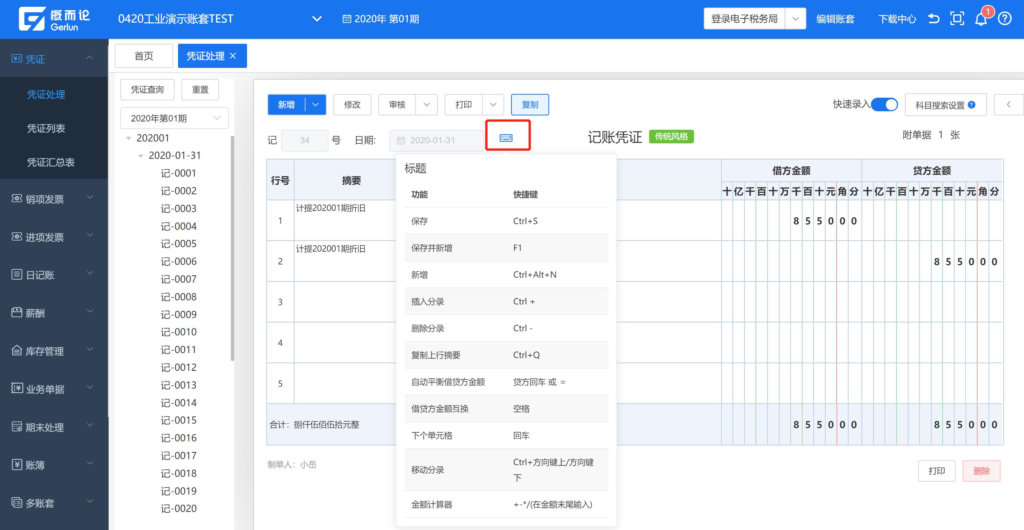
Task: Click the voucher tree scrollbar
Action: [x=232, y=248]
